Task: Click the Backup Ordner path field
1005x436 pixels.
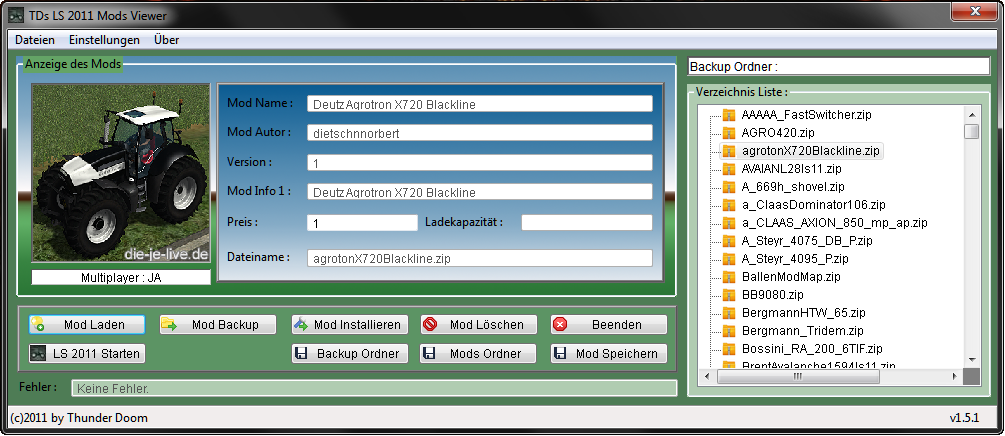Action: click(838, 66)
